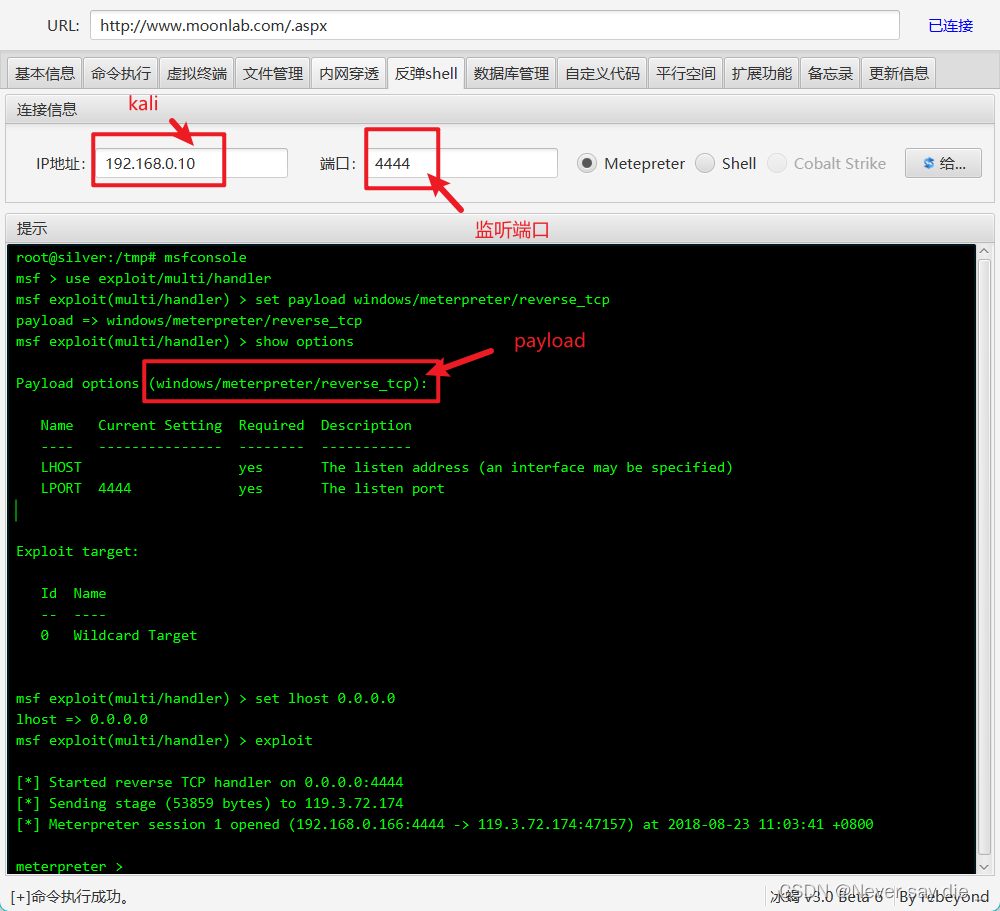This screenshot has height=911, width=1000.
Task: Open the 平行空间 tab
Action: (x=686, y=73)
